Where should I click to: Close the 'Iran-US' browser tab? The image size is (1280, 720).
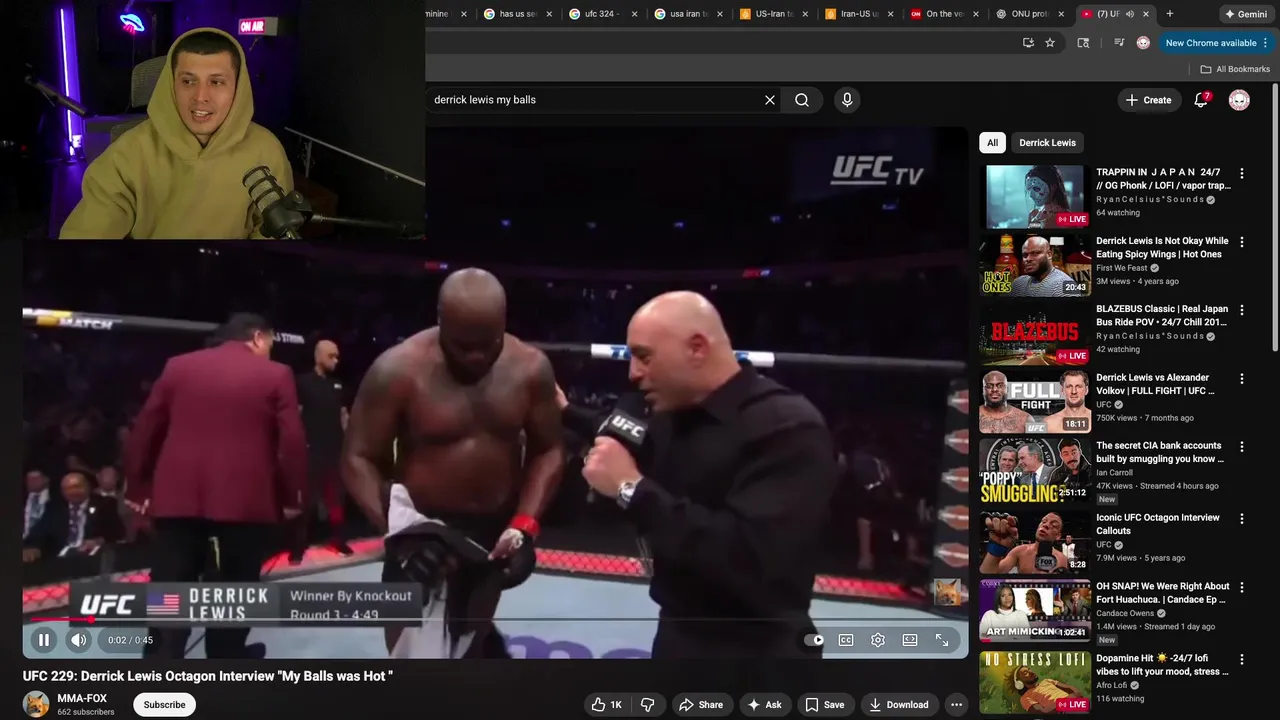pos(890,14)
